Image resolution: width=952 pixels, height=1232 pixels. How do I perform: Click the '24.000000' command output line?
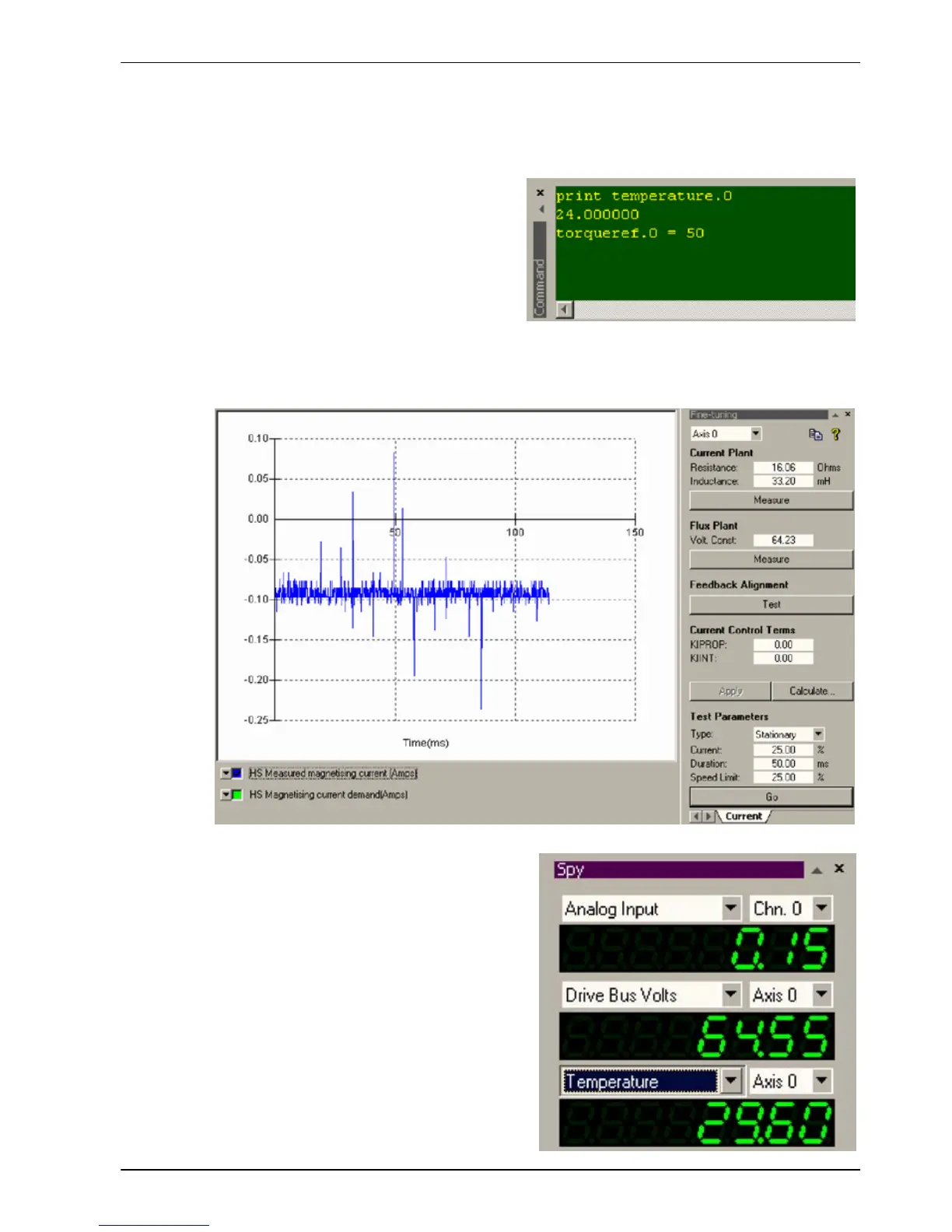tap(597, 215)
